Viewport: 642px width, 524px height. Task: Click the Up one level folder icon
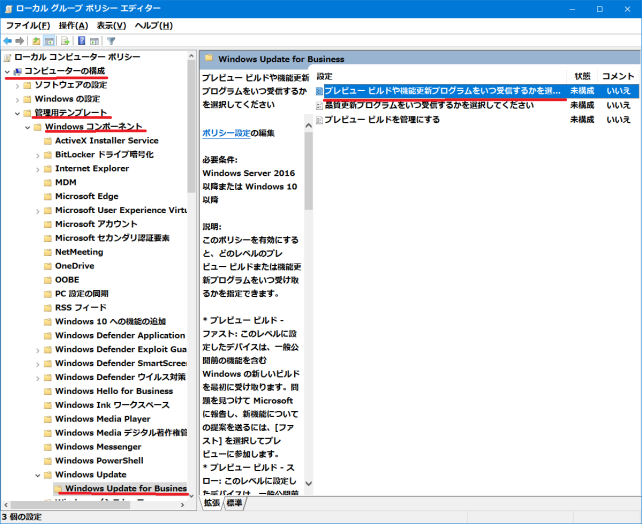pyautogui.click(x=36, y=41)
